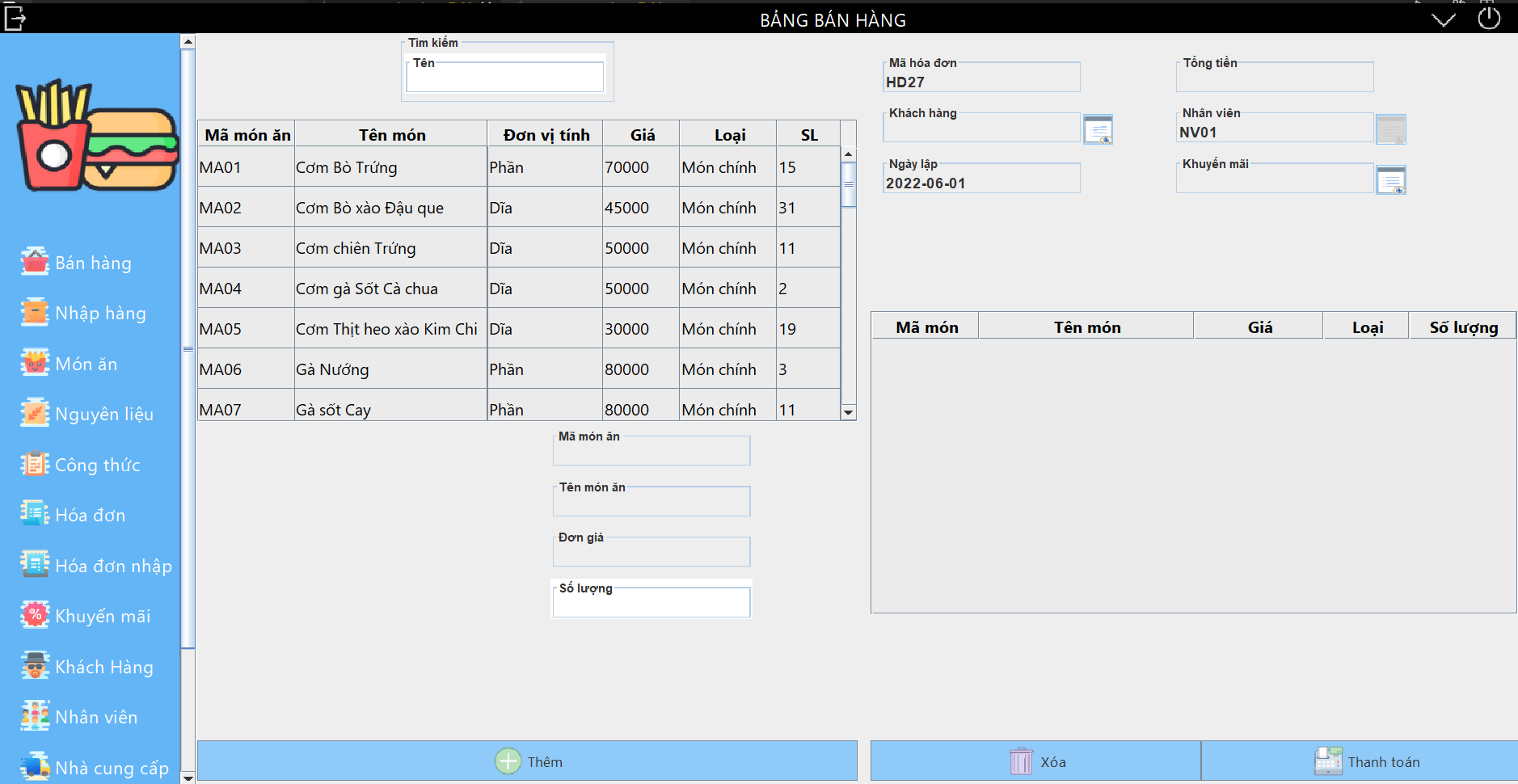Open the Khuyến mãi selection picker
Viewport: 1518px width, 784px height.
[x=1393, y=179]
